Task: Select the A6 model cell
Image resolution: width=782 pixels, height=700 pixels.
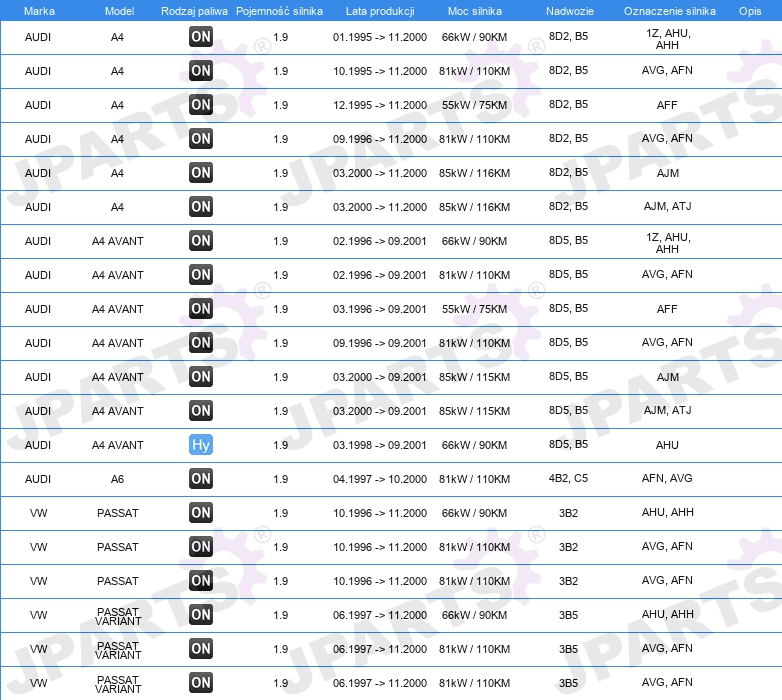Action: [x=117, y=479]
